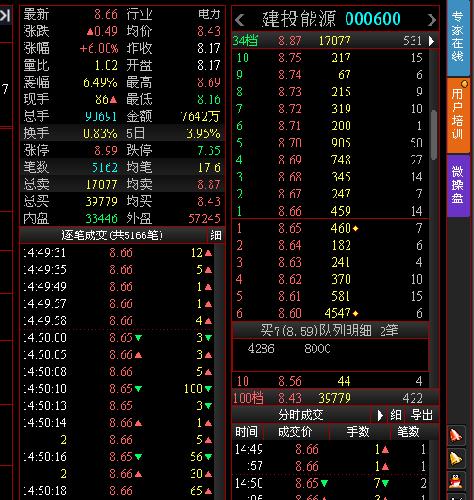The height and width of the screenshot is (500, 474).
Task: Click the buy level 10 price 8.56
Action: [290, 381]
